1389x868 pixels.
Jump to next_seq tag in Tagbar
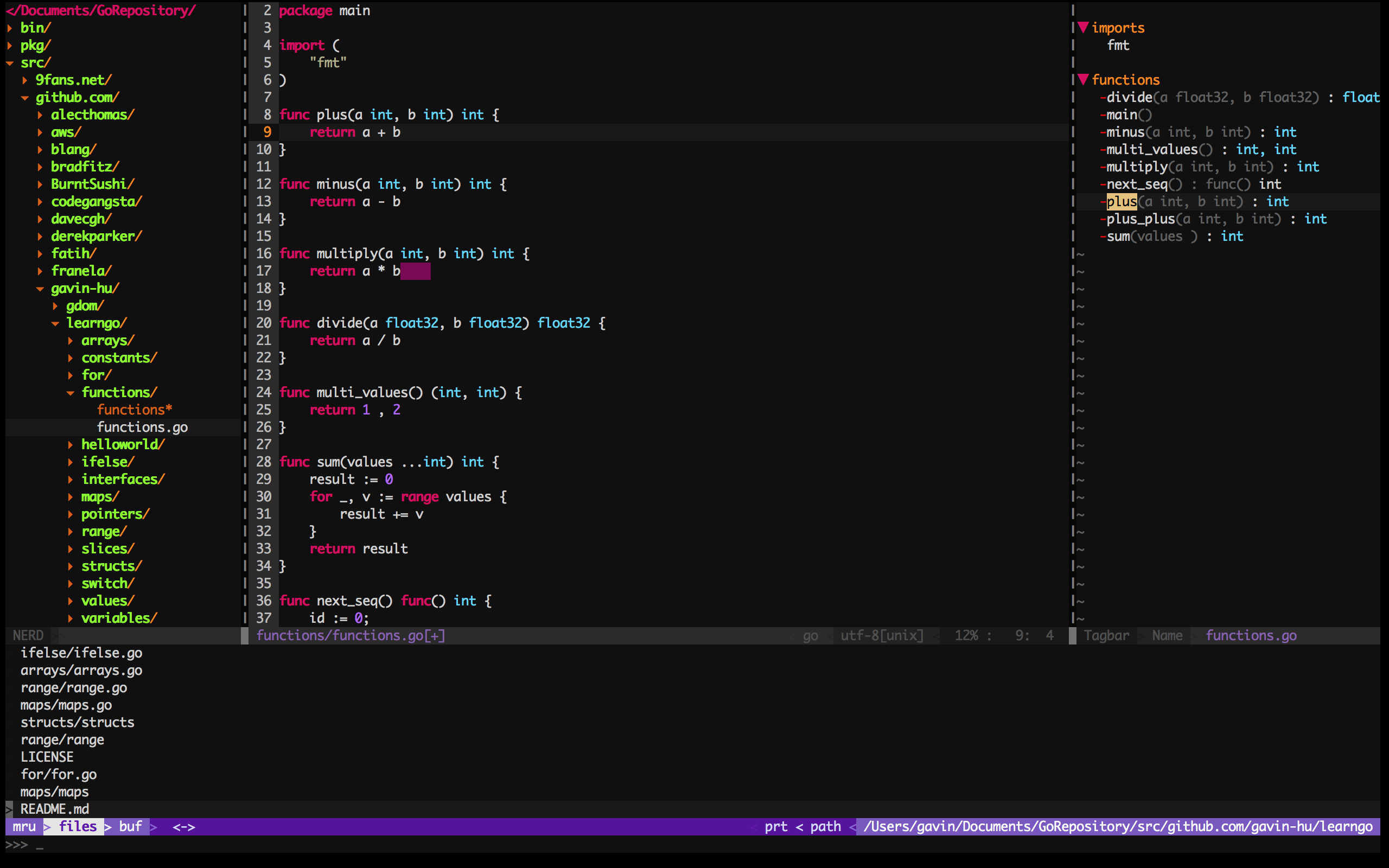tap(1137, 184)
